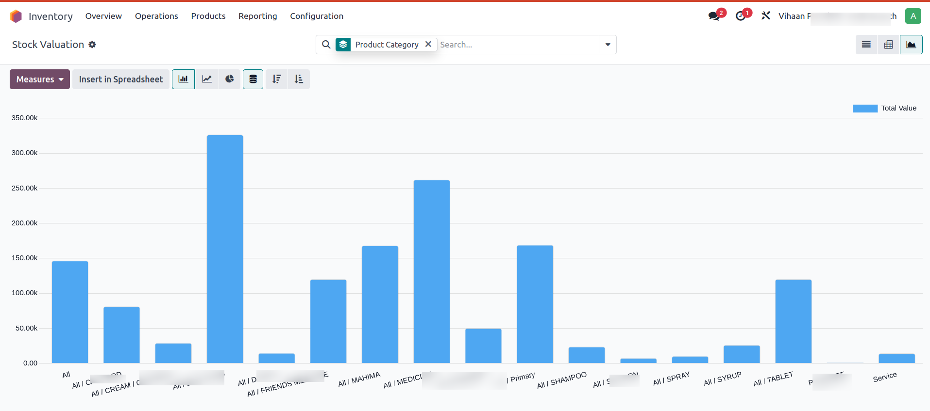Select line chart mode
930x411 pixels.
tap(207, 79)
